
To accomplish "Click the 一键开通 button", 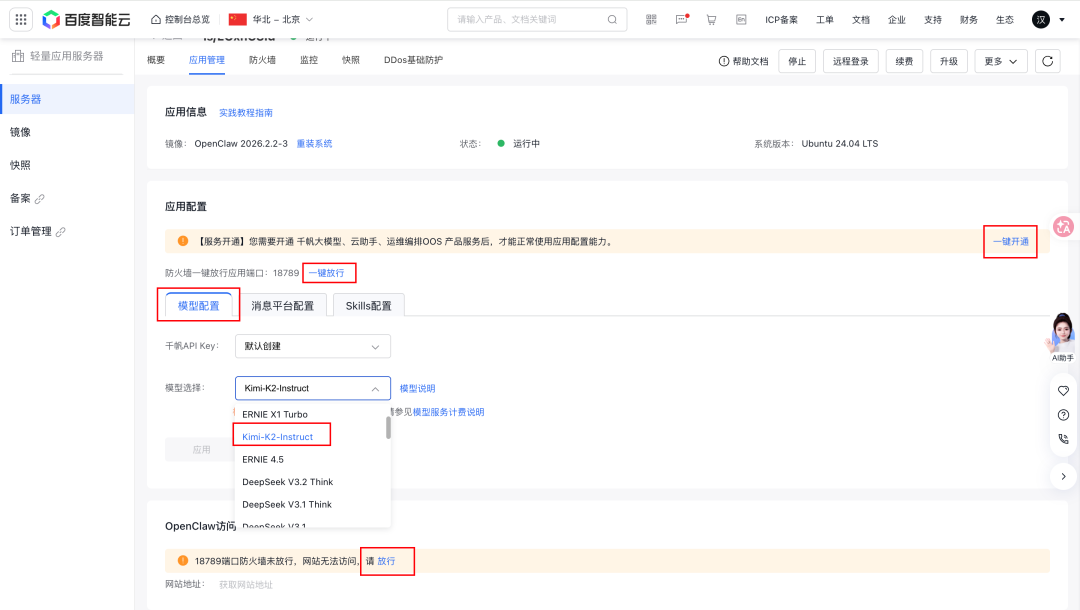I will coord(1010,241).
